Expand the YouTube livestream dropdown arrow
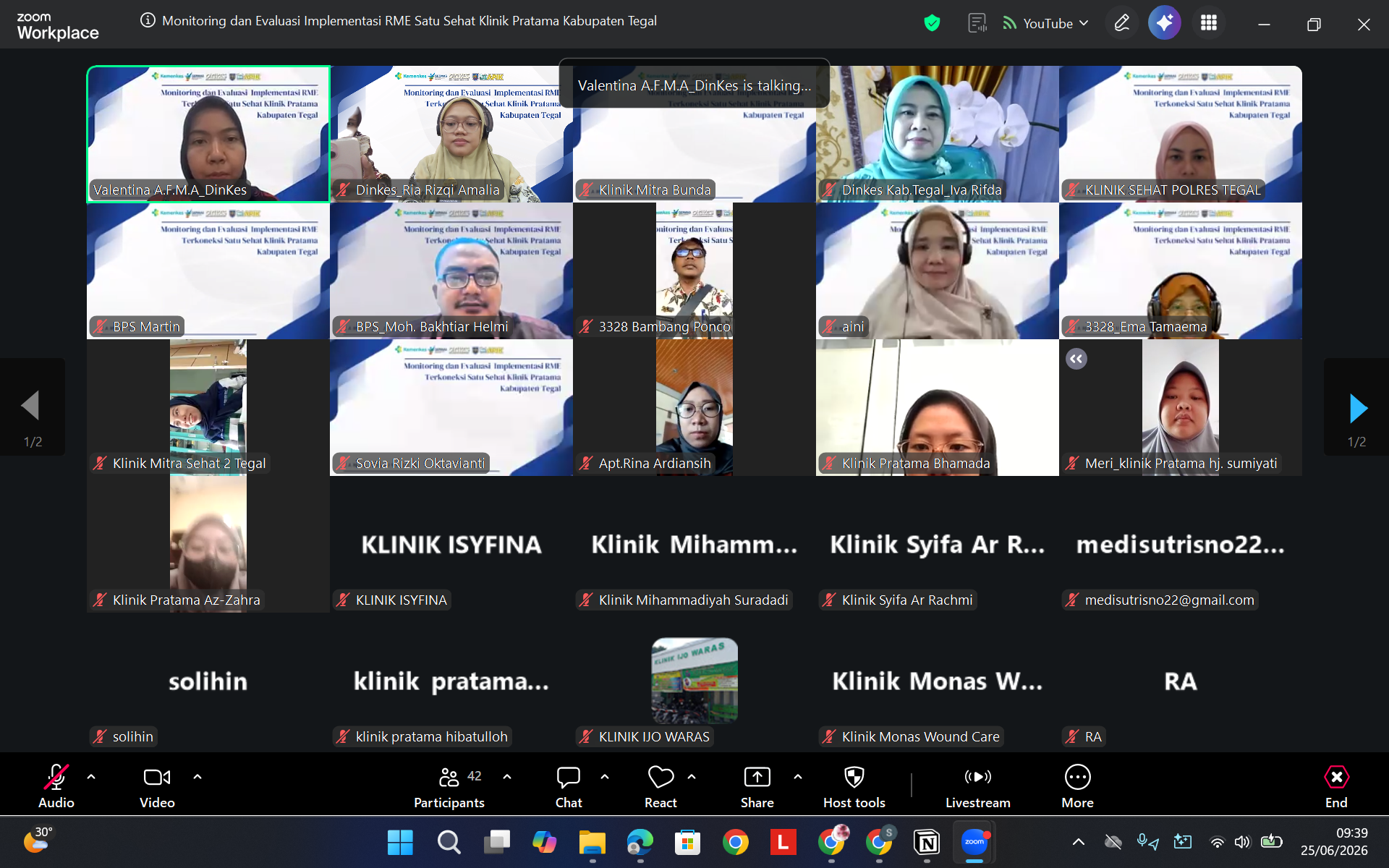This screenshot has height=868, width=1389. [x=1084, y=23]
